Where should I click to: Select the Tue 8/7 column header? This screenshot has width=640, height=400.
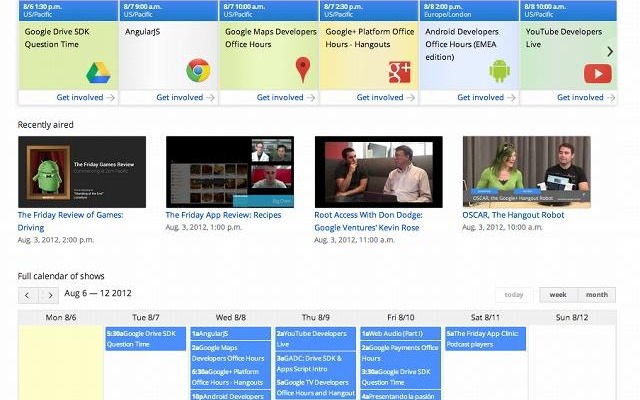pos(146,317)
